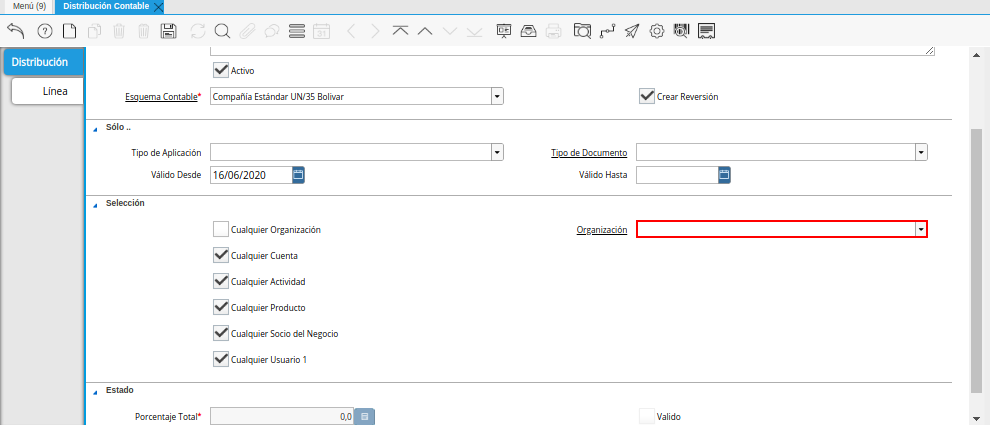Open the gear process icon
The height and width of the screenshot is (425, 990).
(x=657, y=31)
